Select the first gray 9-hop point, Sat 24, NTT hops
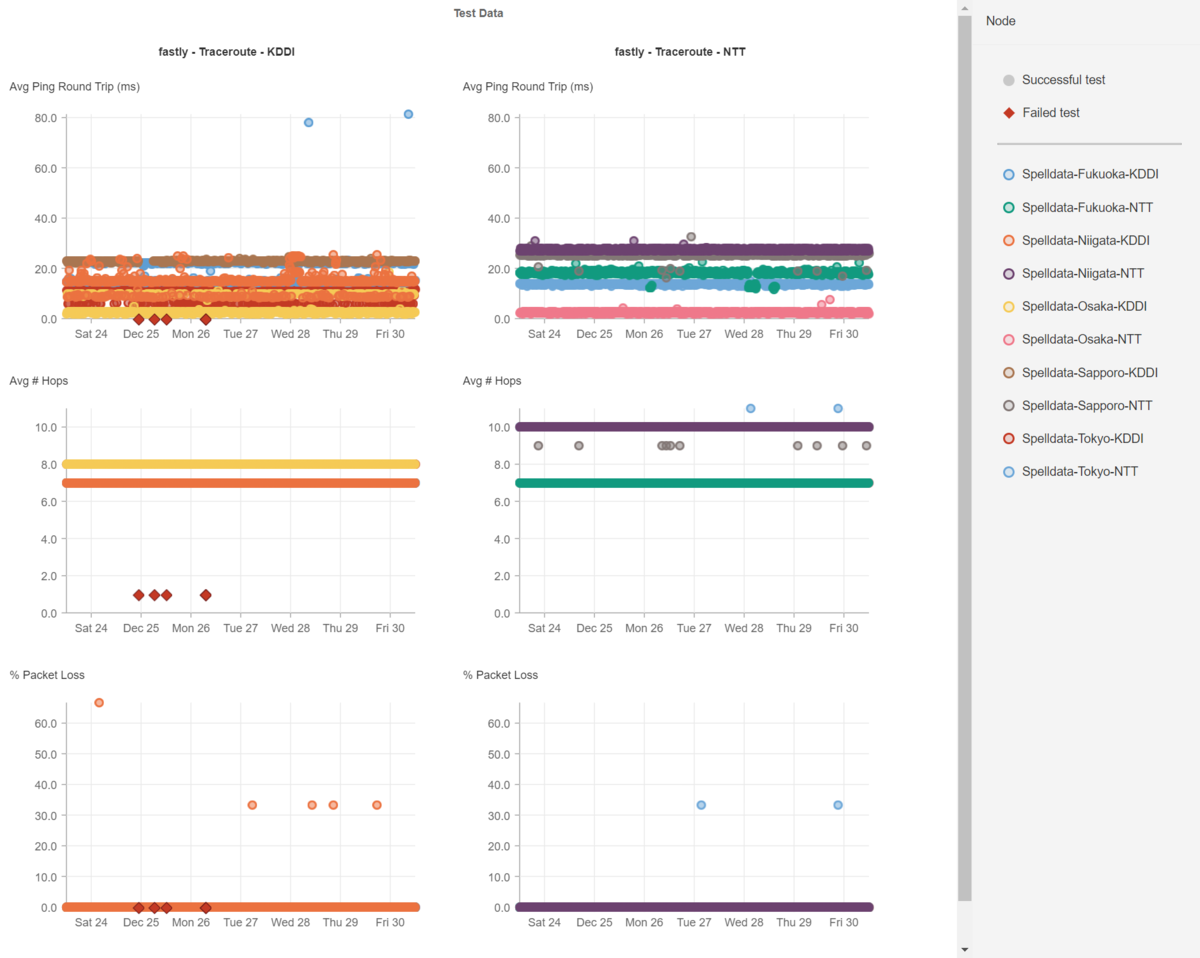Image resolution: width=1200 pixels, height=958 pixels. click(538, 446)
